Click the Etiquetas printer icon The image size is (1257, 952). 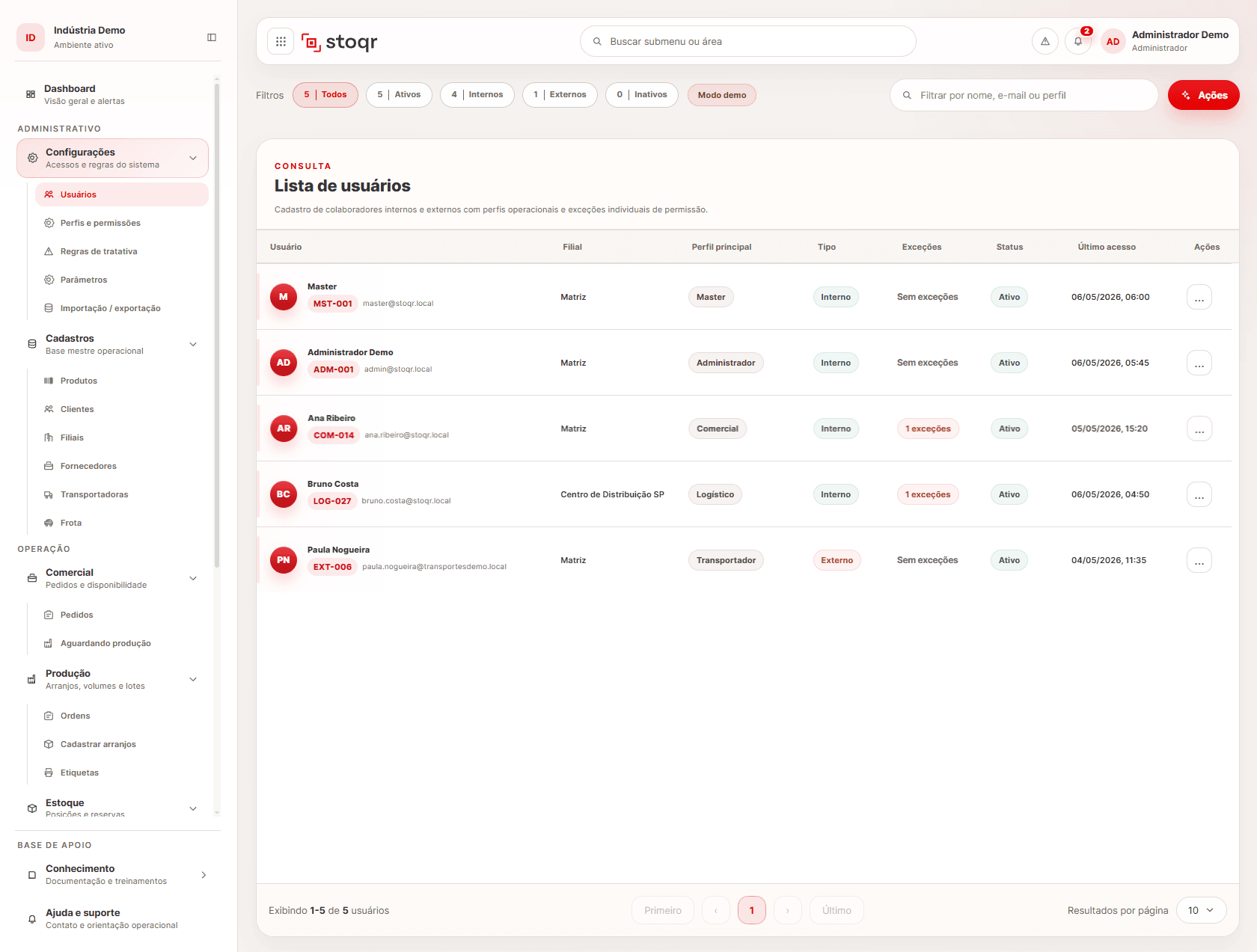tap(49, 773)
